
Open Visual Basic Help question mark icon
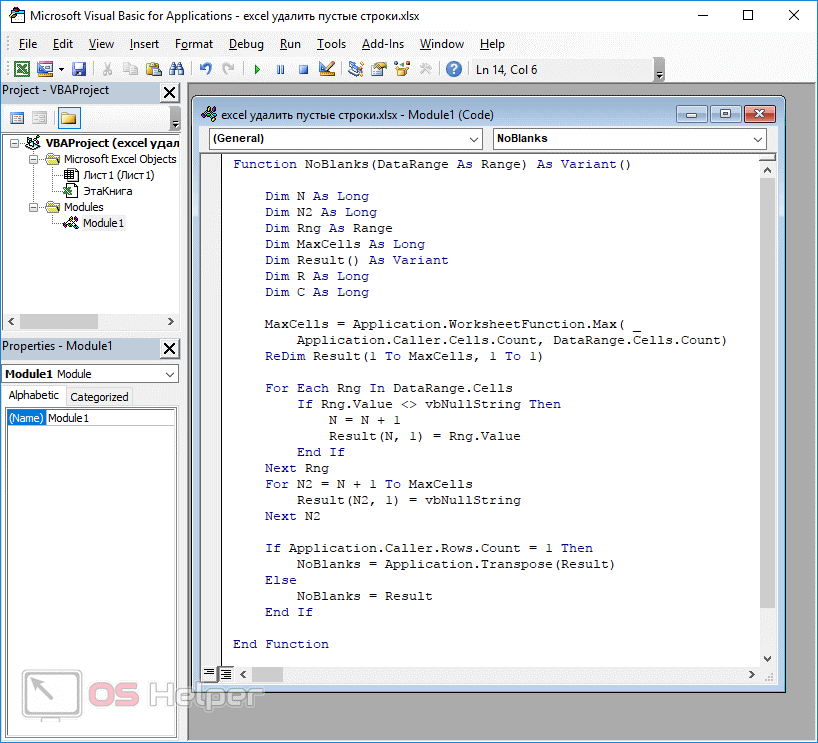pyautogui.click(x=454, y=69)
